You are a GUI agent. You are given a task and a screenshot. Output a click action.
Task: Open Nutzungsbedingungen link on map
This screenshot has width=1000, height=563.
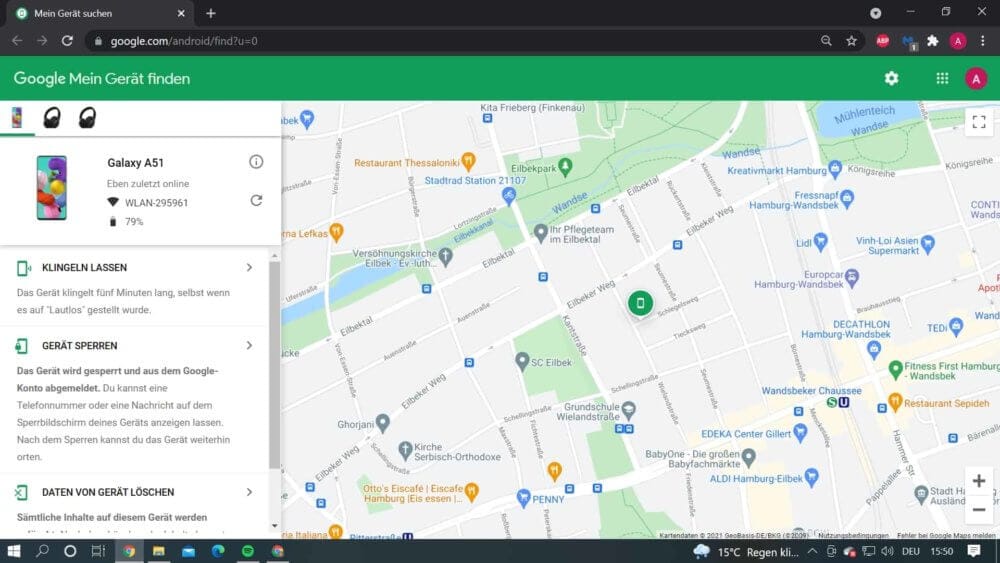[x=853, y=536]
